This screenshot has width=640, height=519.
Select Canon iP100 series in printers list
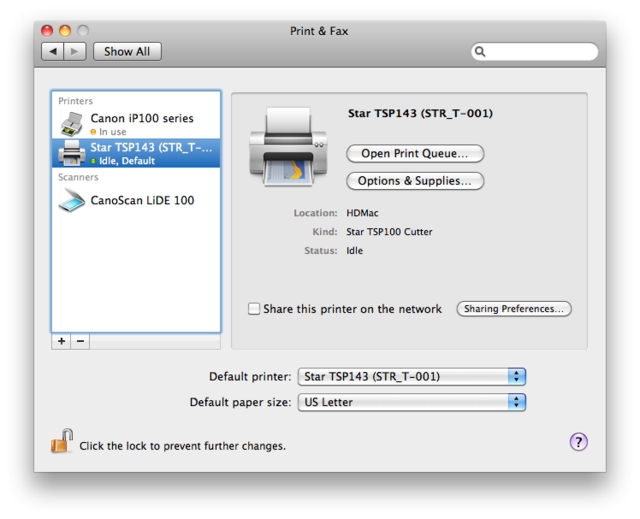(x=142, y=119)
